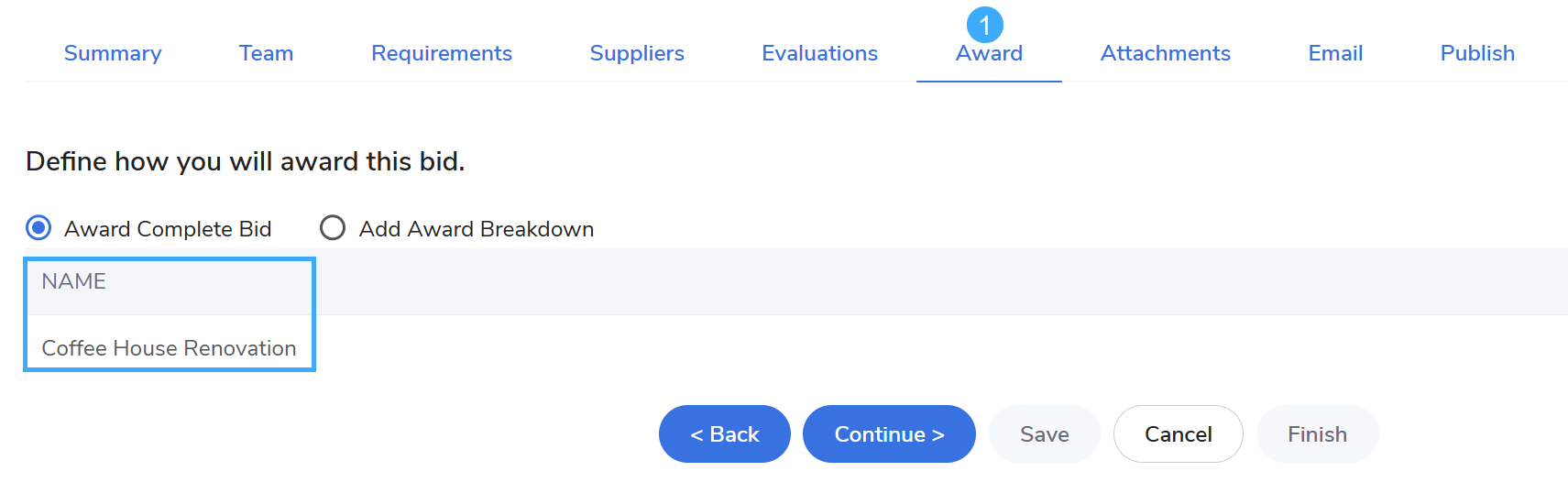Open the Summary tab
Image resolution: width=1568 pixels, height=504 pixels.
click(113, 53)
